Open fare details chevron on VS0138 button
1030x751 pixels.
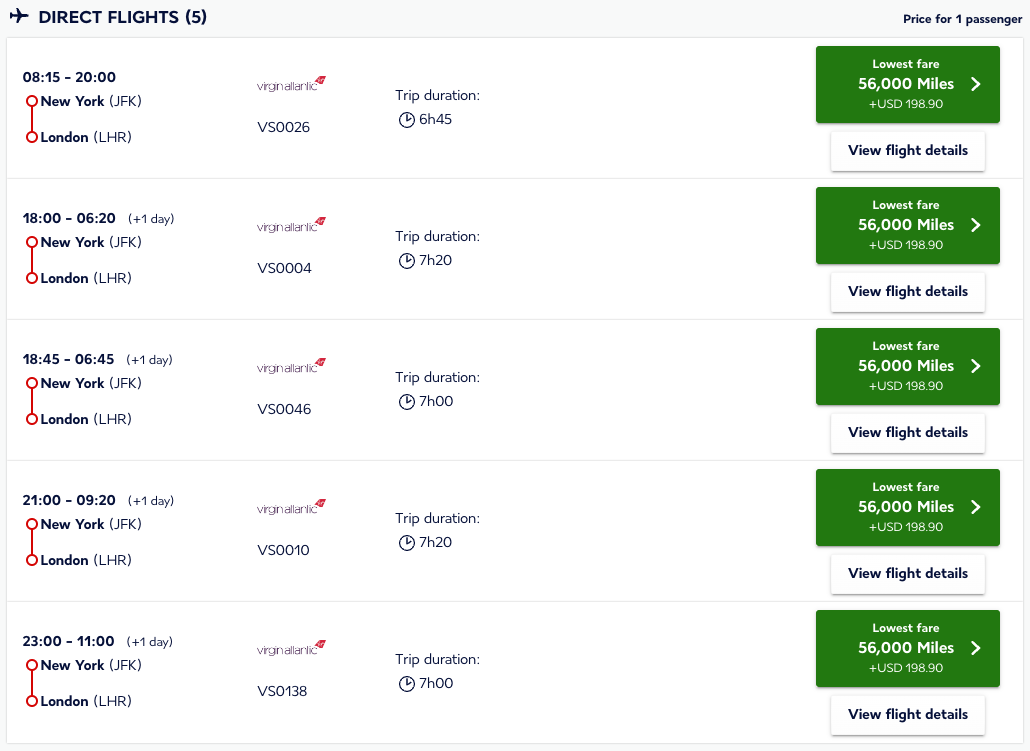click(974, 648)
